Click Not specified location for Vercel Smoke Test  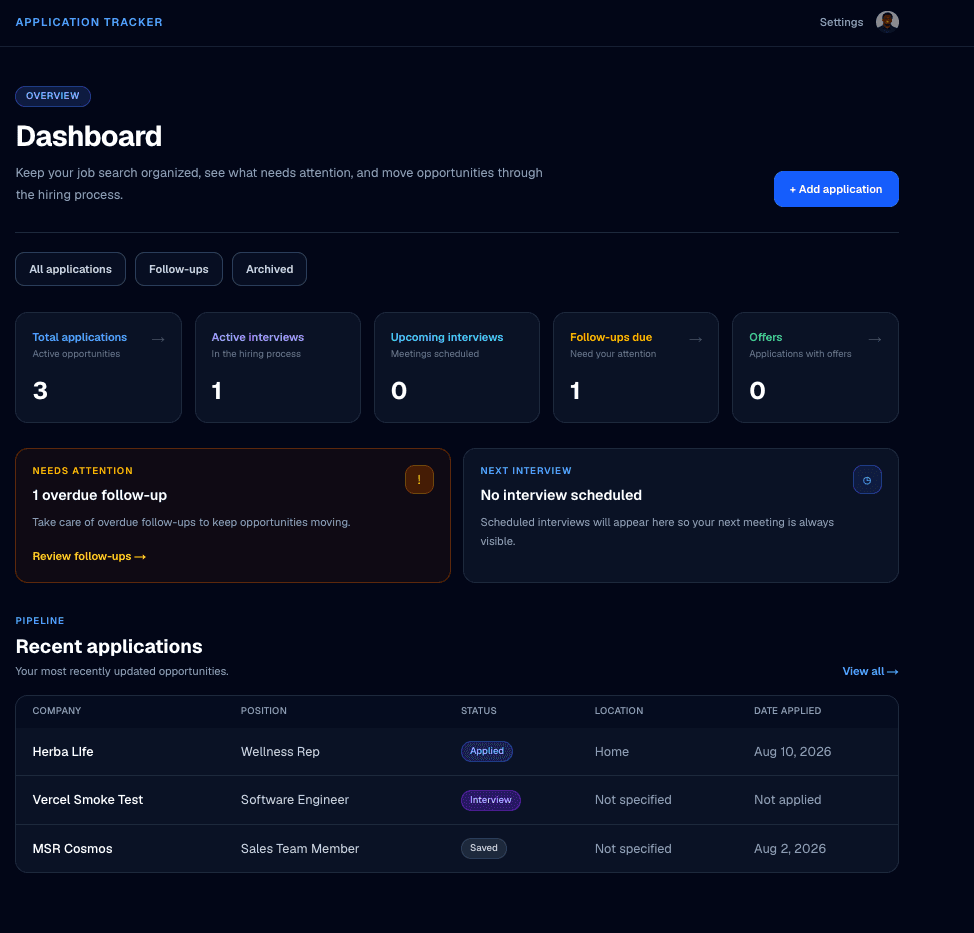click(x=633, y=800)
